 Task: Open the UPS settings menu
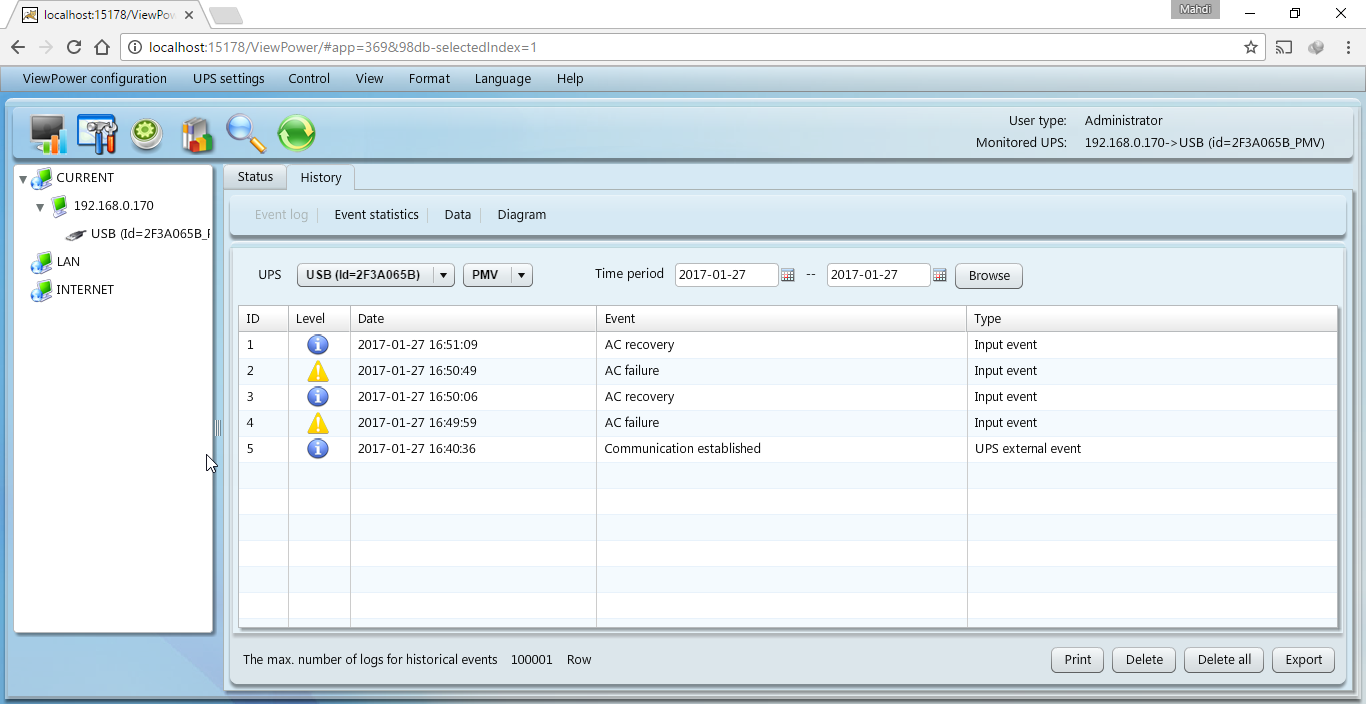tap(229, 79)
